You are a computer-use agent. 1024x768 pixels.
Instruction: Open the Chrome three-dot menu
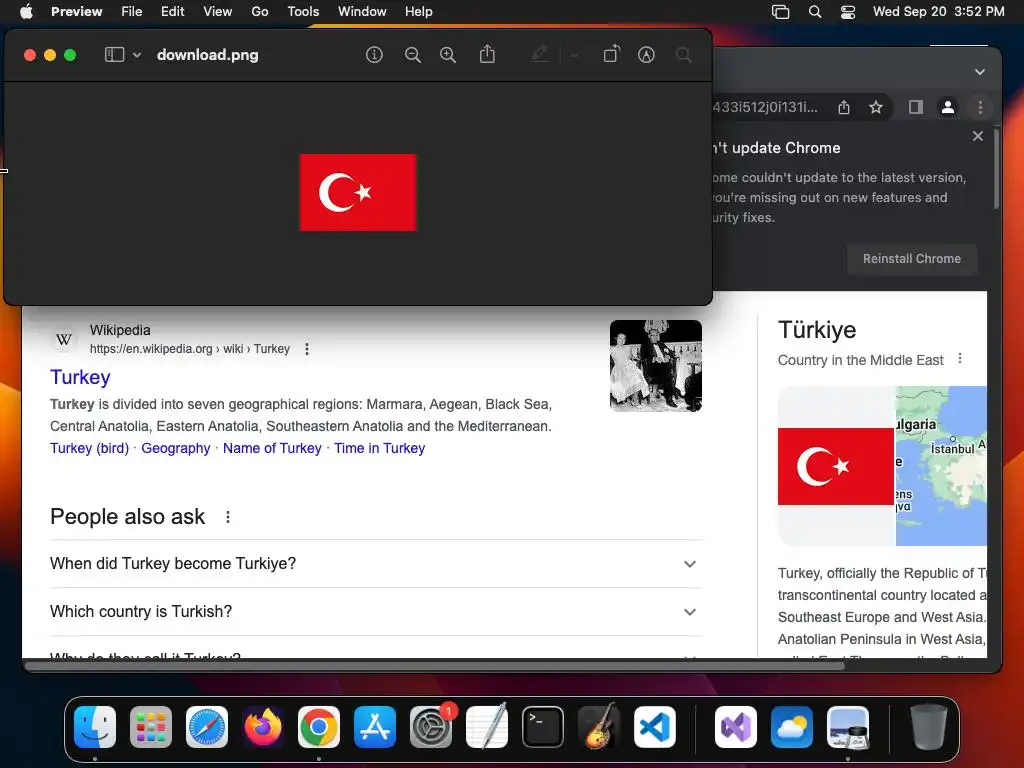(x=980, y=107)
